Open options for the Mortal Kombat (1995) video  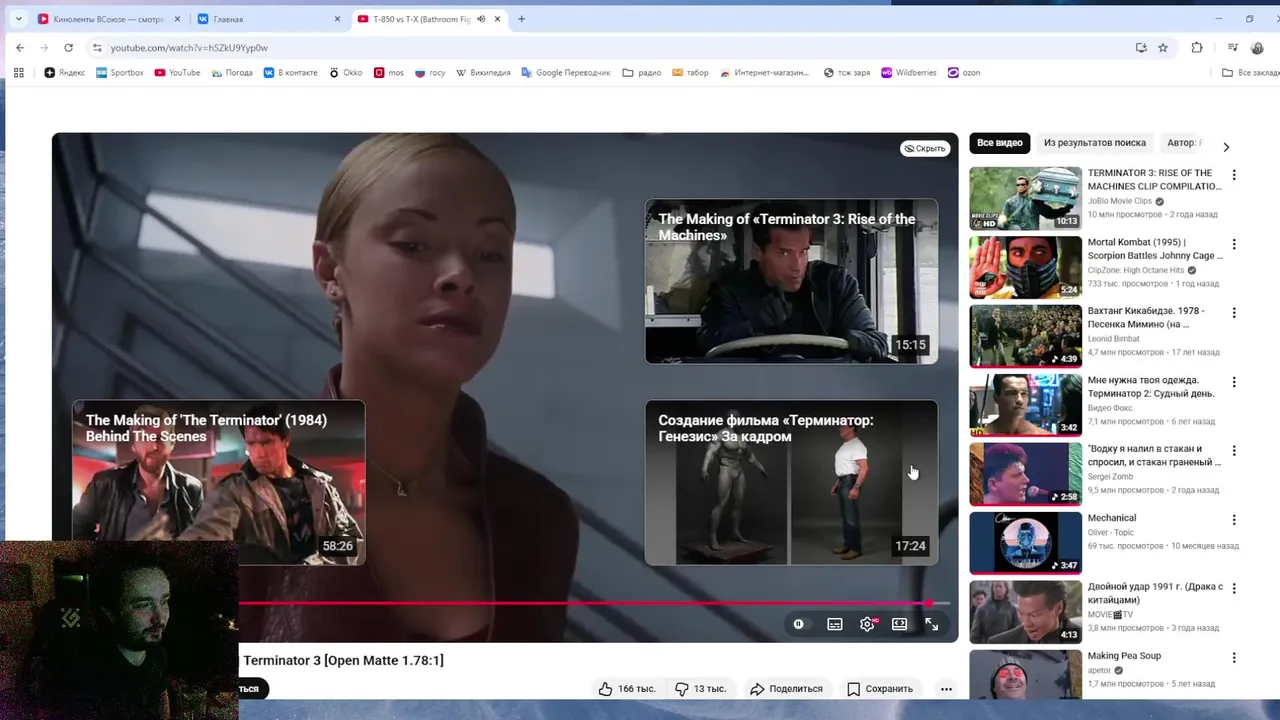(x=1234, y=244)
